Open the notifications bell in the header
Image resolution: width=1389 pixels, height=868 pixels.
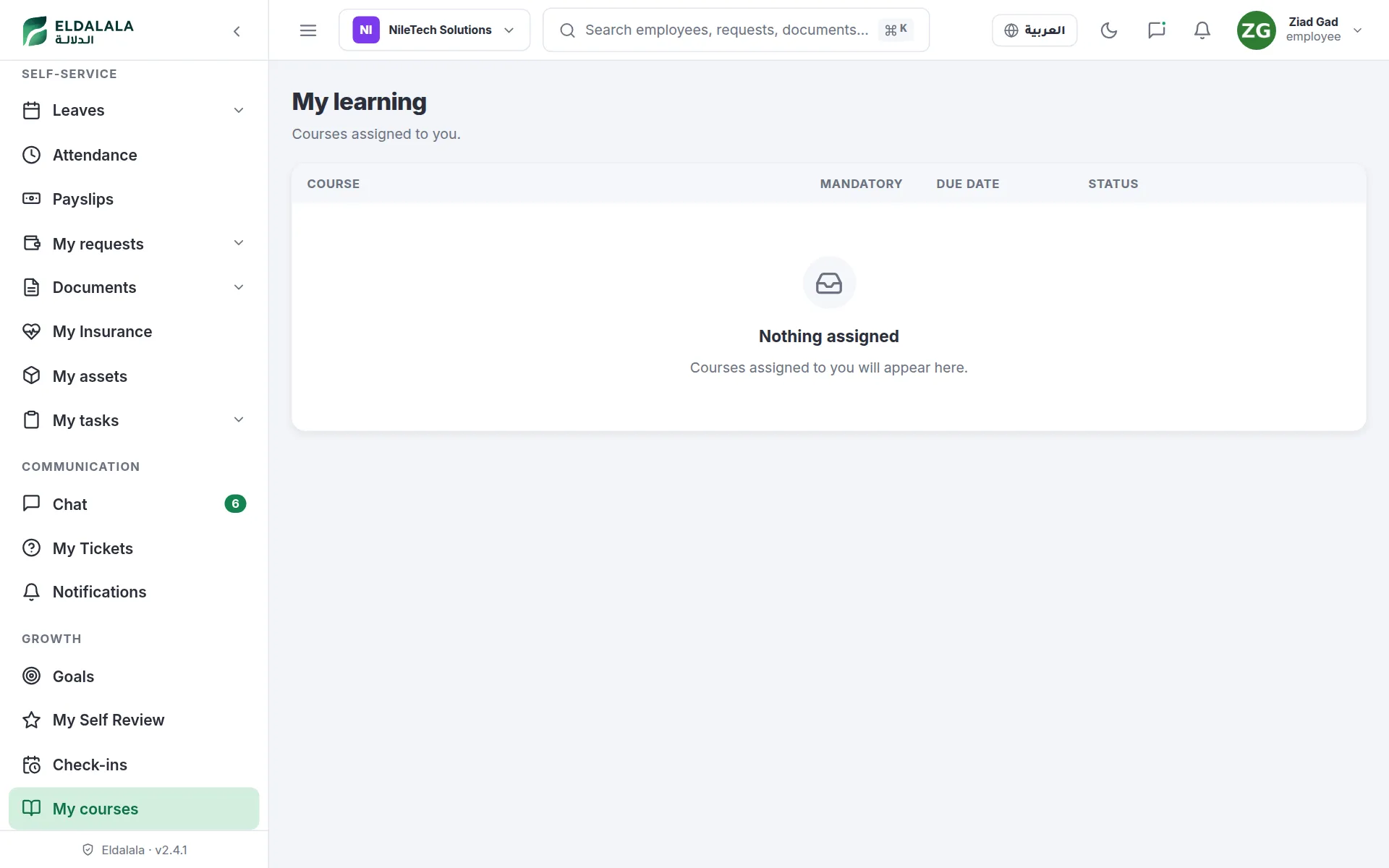pyautogui.click(x=1202, y=30)
